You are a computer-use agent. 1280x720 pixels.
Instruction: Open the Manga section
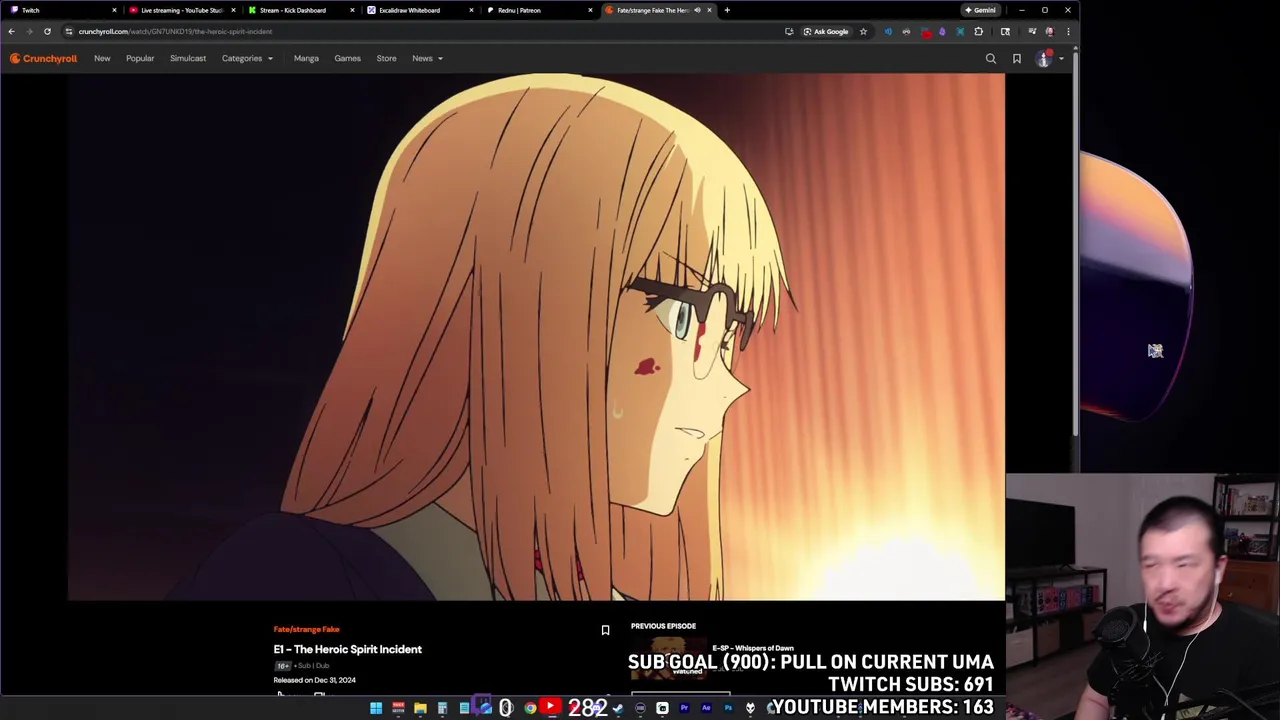306,58
